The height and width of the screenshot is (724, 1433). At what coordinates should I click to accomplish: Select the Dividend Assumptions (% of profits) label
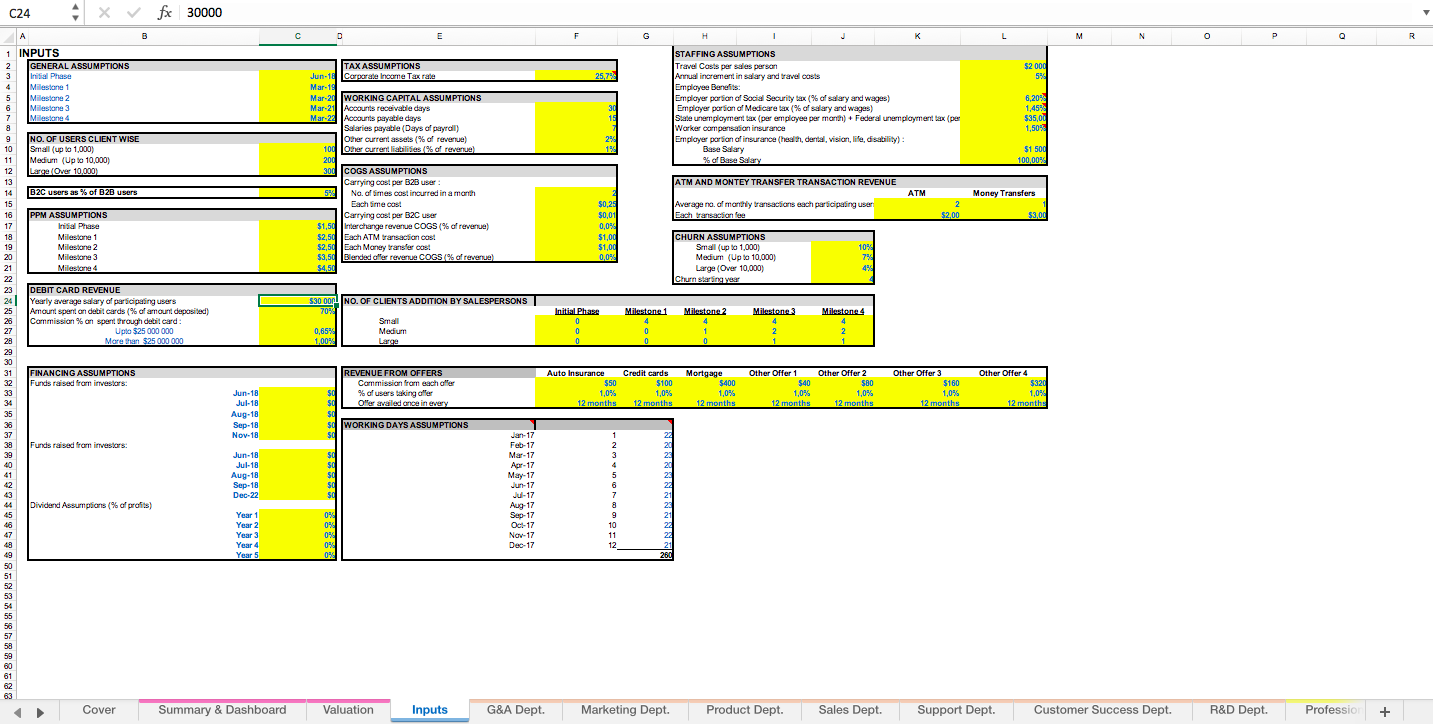(x=91, y=505)
